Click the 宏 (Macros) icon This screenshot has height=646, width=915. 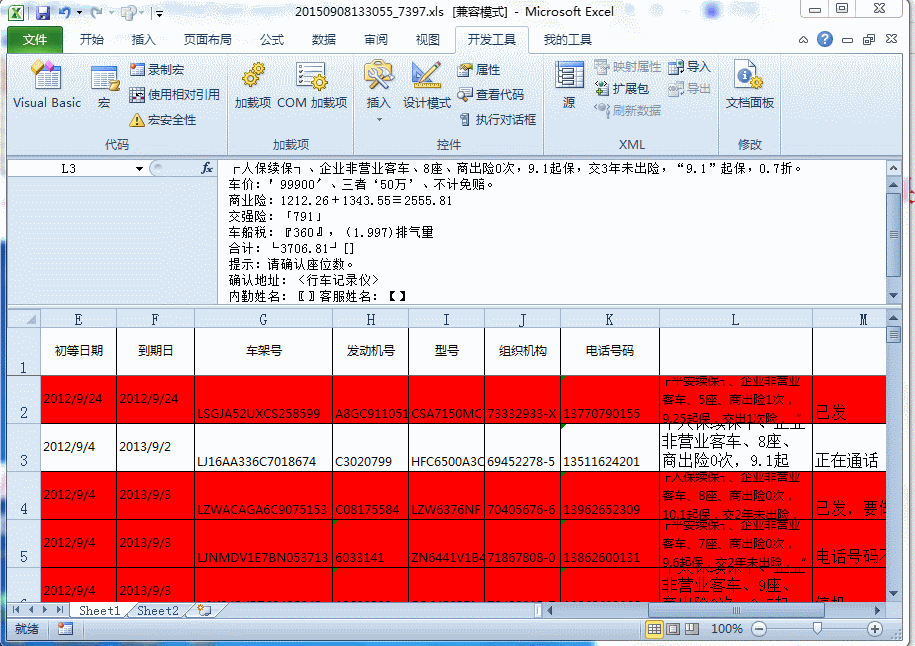(104, 85)
